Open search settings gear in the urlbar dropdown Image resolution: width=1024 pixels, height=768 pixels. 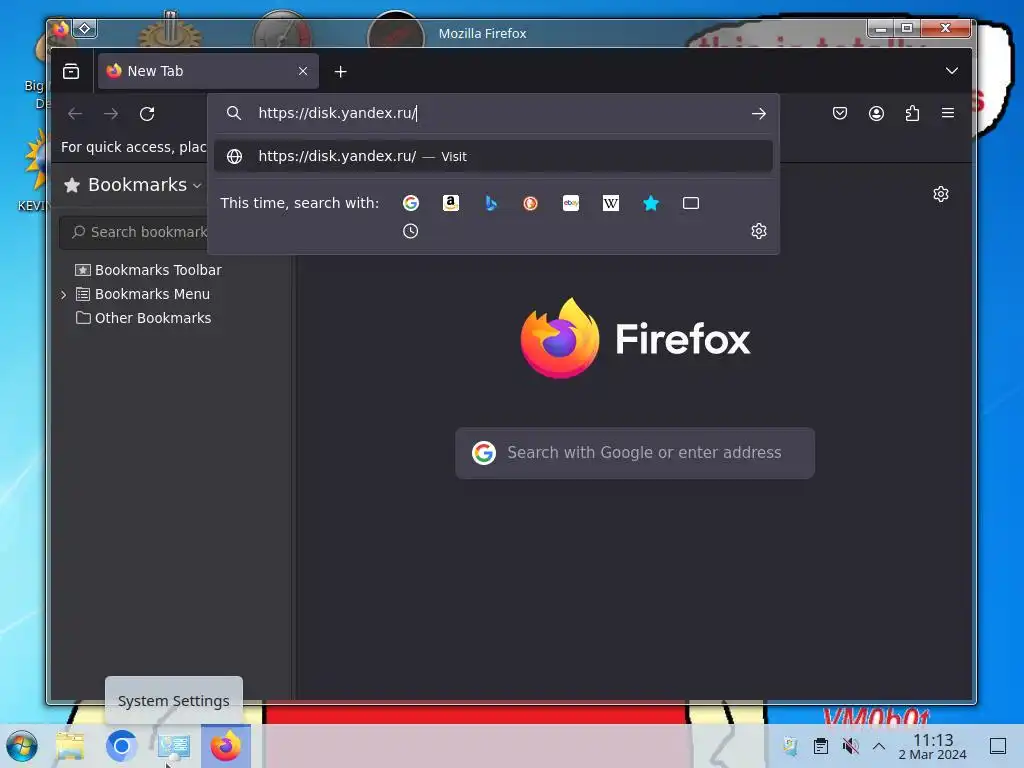tap(758, 231)
